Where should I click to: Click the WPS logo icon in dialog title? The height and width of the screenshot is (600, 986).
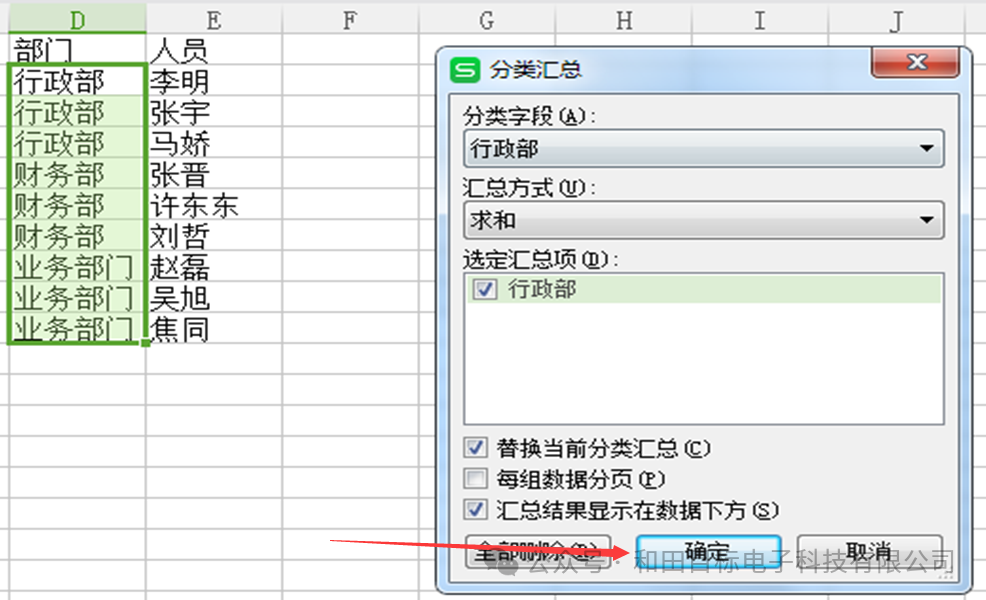click(465, 69)
